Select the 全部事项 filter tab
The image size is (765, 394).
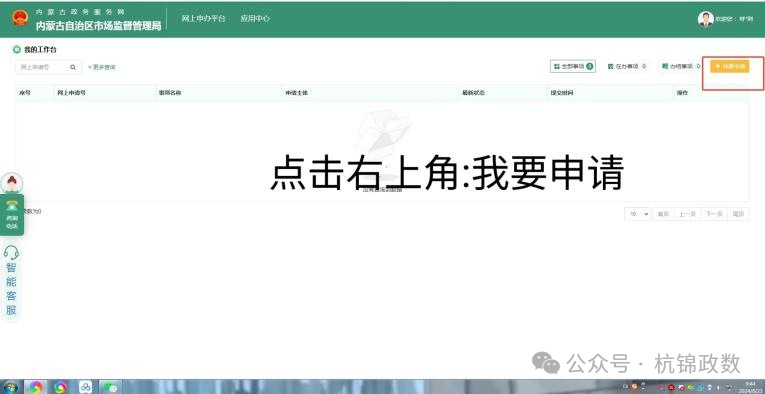click(573, 66)
